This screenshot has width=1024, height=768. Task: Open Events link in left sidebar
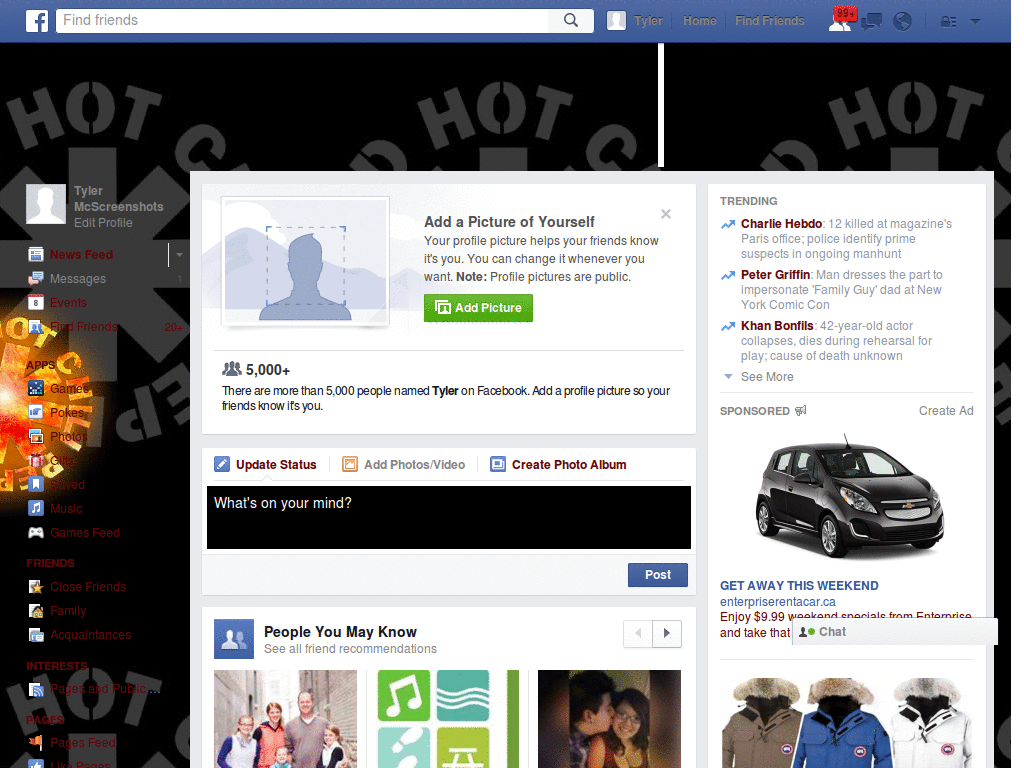click(68, 302)
